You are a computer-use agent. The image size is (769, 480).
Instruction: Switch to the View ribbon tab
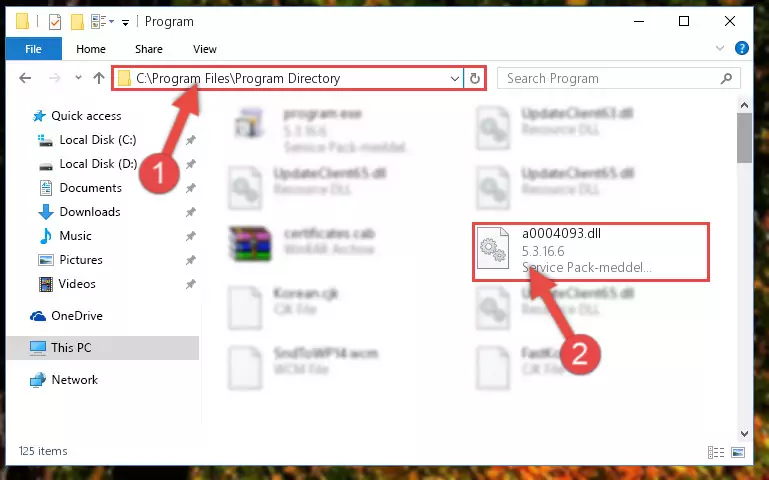click(205, 49)
